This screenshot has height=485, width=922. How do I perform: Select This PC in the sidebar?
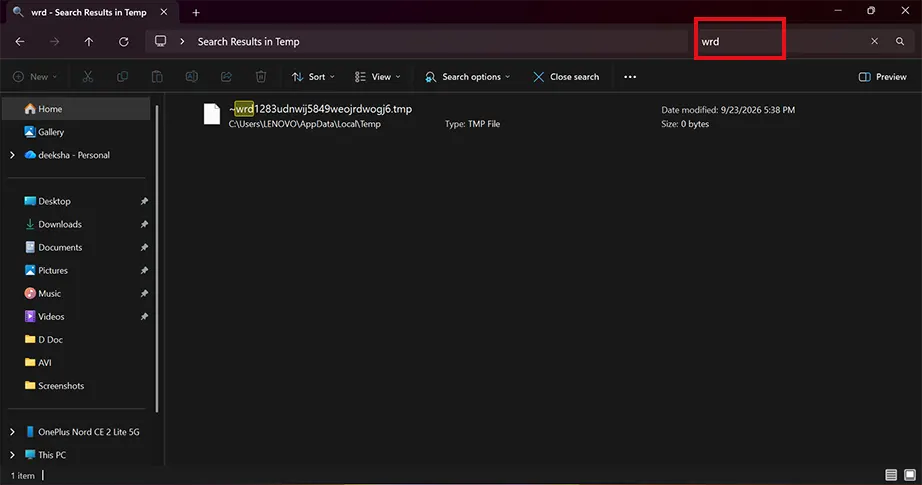click(45, 455)
